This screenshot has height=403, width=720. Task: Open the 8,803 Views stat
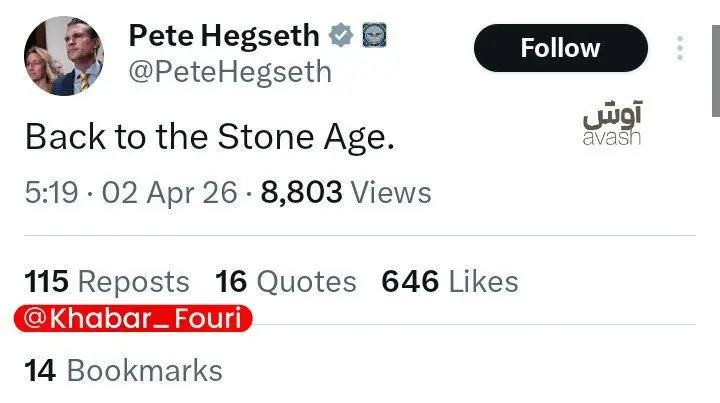[346, 191]
